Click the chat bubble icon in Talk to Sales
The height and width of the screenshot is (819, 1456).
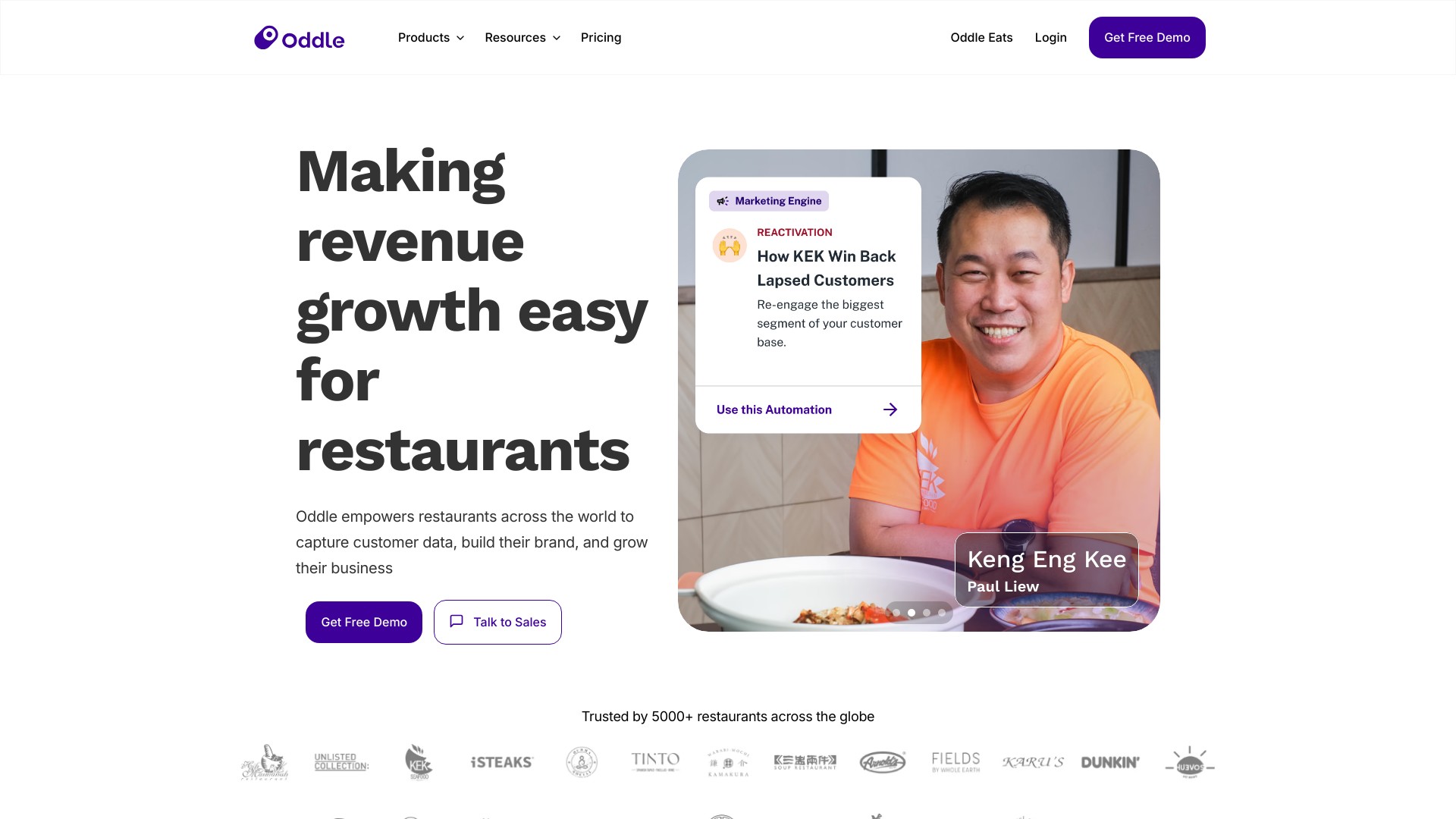pyautogui.click(x=457, y=621)
